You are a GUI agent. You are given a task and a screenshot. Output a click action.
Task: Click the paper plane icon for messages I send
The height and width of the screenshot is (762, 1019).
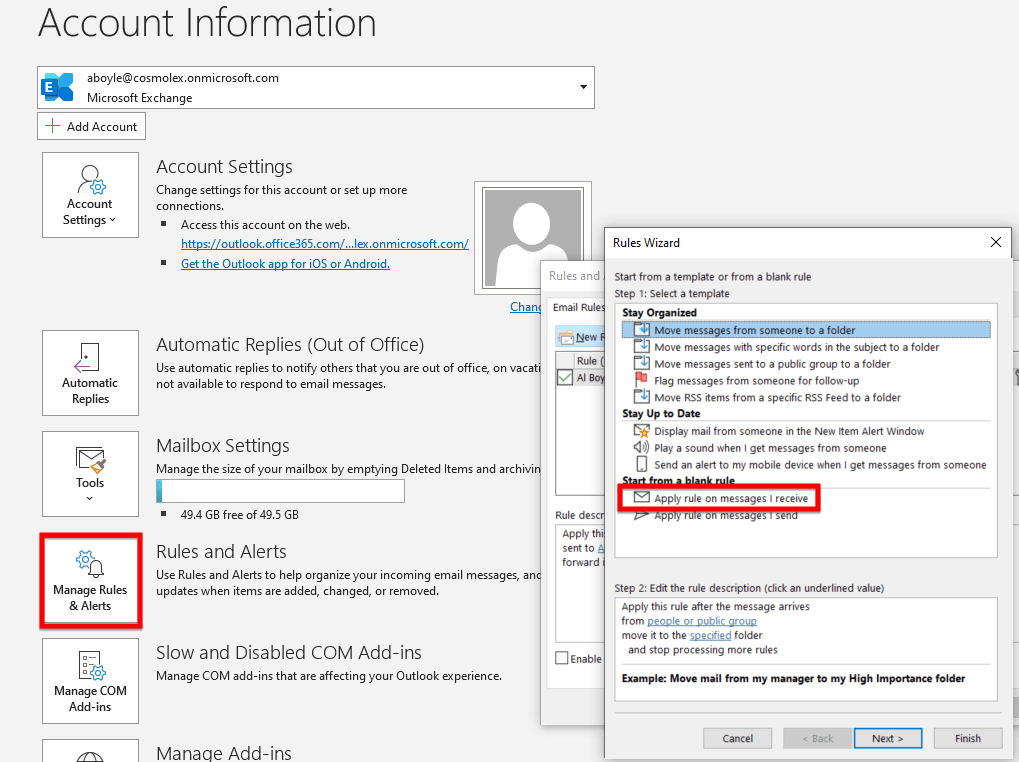click(641, 514)
